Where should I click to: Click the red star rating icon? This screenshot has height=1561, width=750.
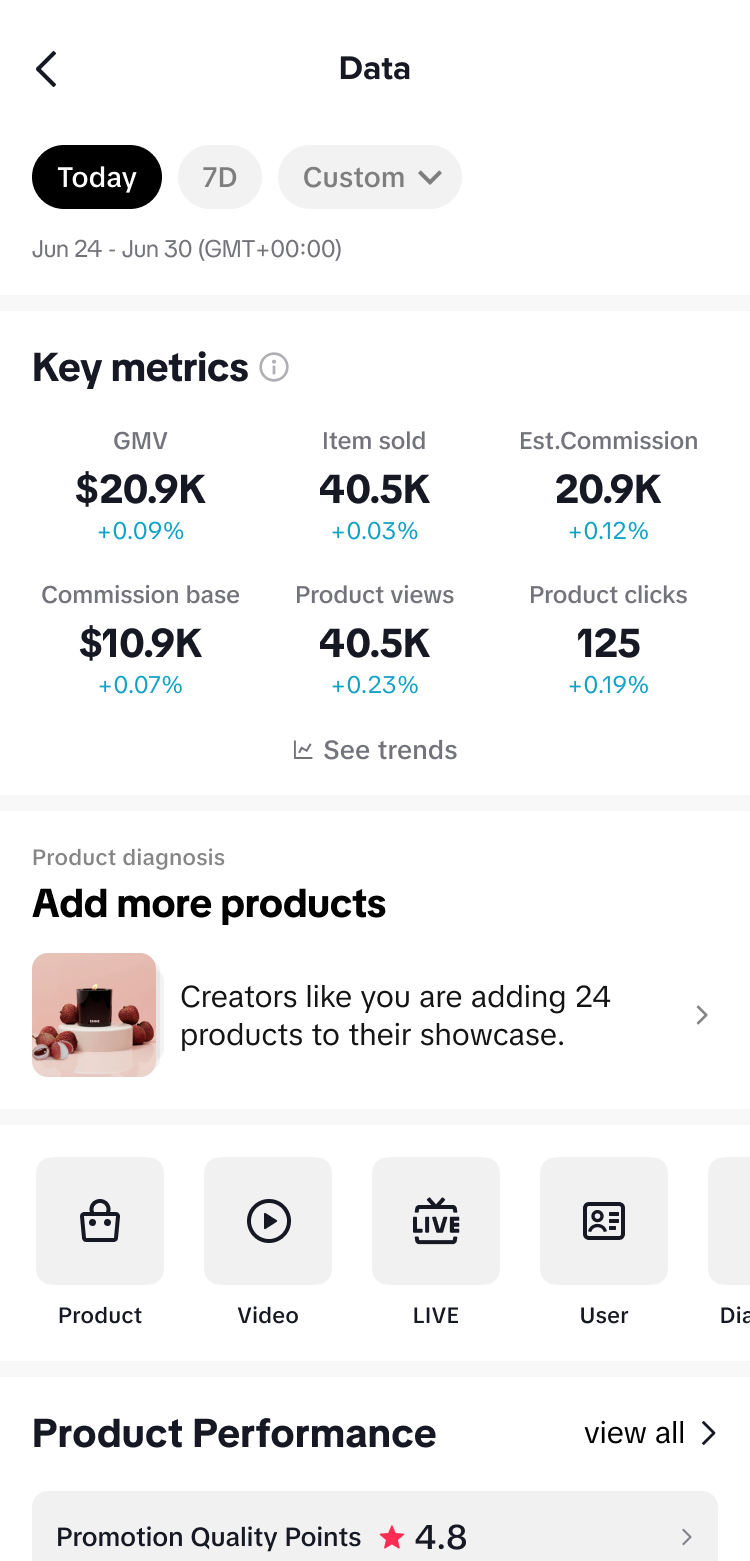[392, 1537]
